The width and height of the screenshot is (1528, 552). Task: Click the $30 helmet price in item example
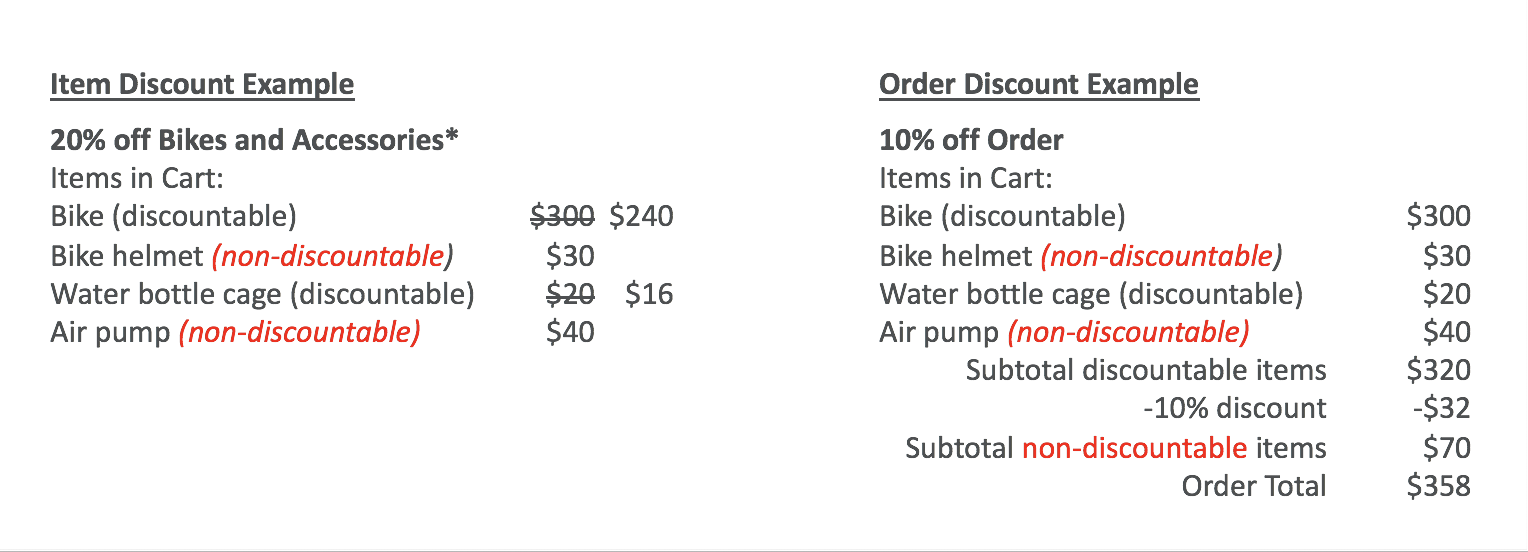click(x=570, y=255)
